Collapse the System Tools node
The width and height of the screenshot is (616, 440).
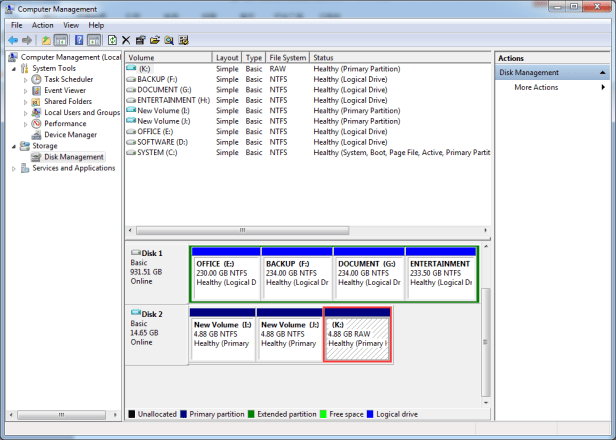[x=14, y=68]
